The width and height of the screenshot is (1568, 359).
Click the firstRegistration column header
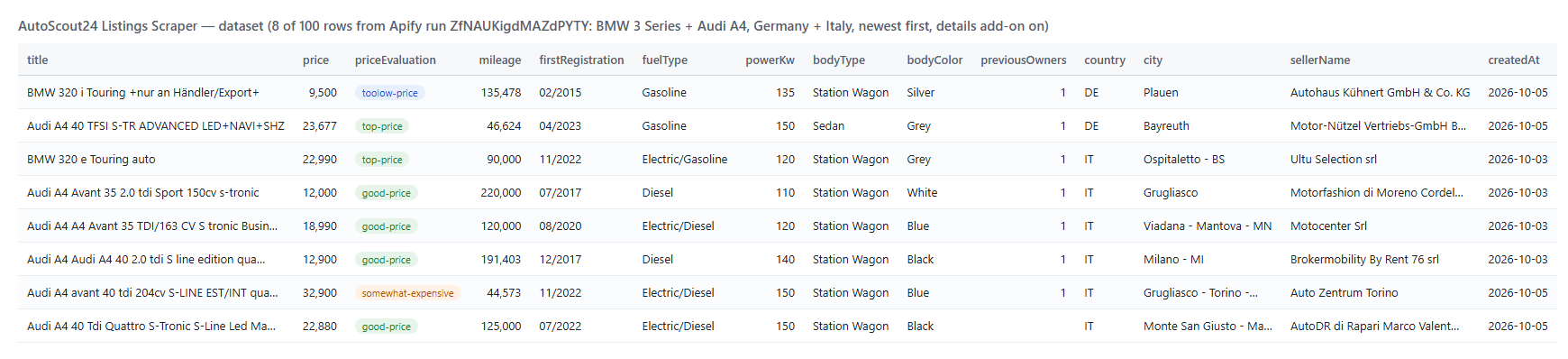coord(581,60)
